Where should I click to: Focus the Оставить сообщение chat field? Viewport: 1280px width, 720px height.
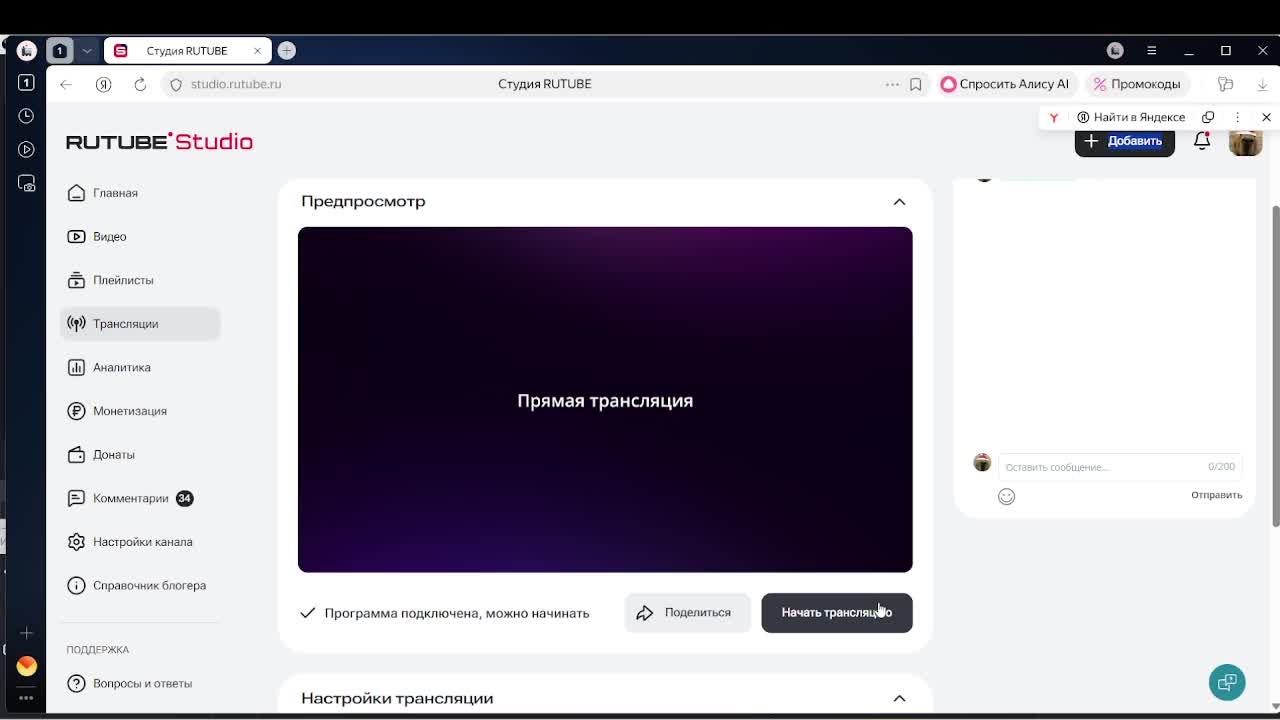click(1120, 467)
